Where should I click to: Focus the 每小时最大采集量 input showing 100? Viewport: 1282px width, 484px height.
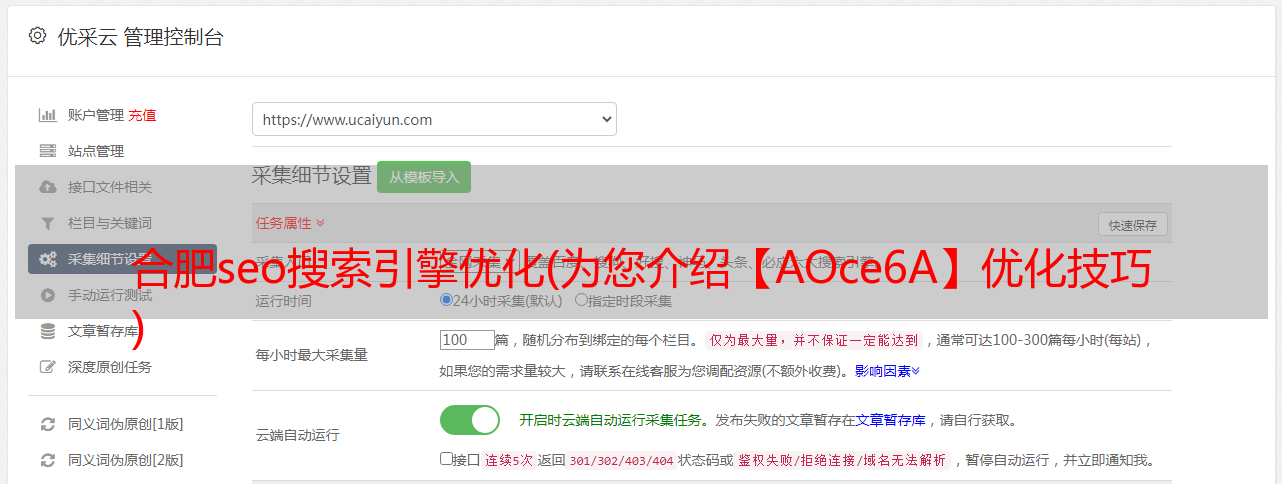(x=467, y=340)
